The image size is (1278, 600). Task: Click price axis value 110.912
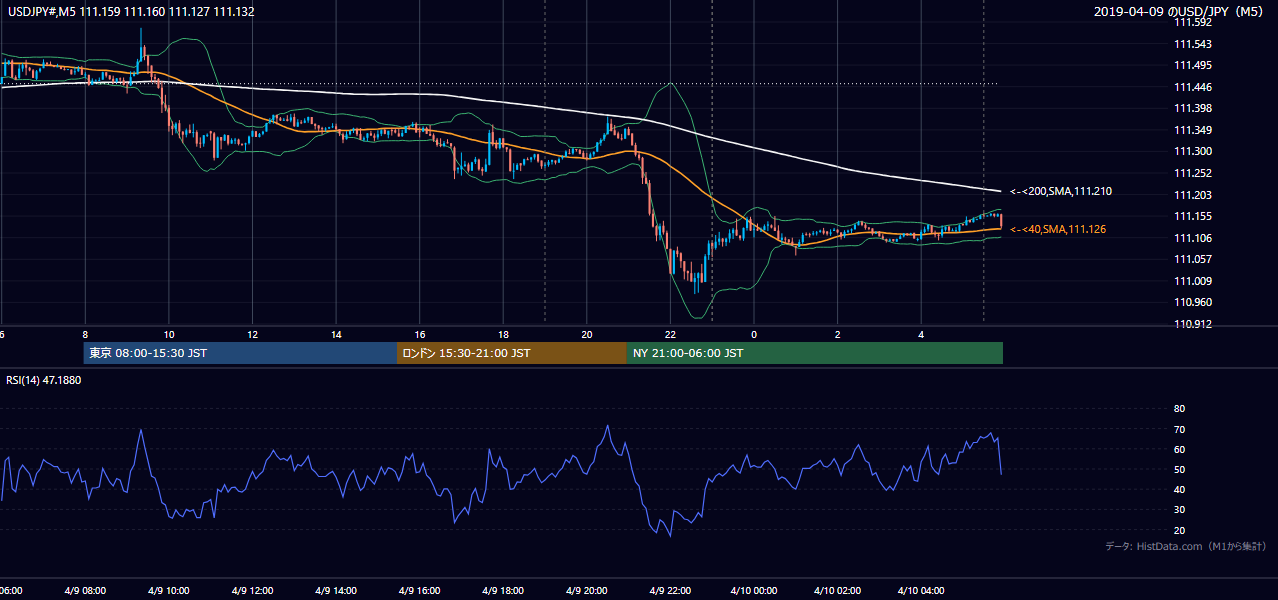click(1192, 324)
